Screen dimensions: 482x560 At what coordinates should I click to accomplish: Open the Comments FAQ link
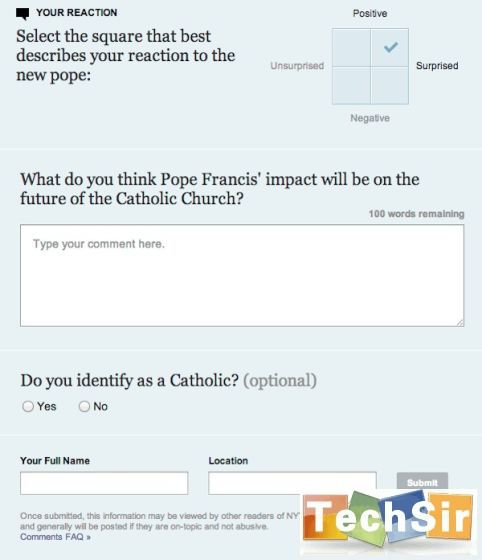(x=55, y=537)
